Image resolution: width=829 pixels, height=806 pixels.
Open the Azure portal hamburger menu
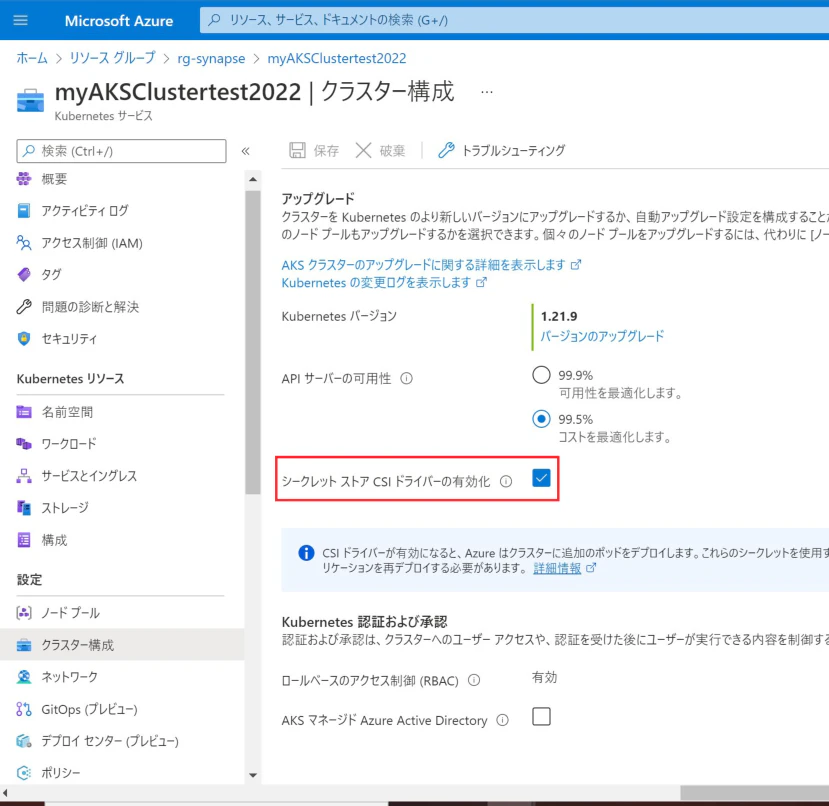click(21, 20)
